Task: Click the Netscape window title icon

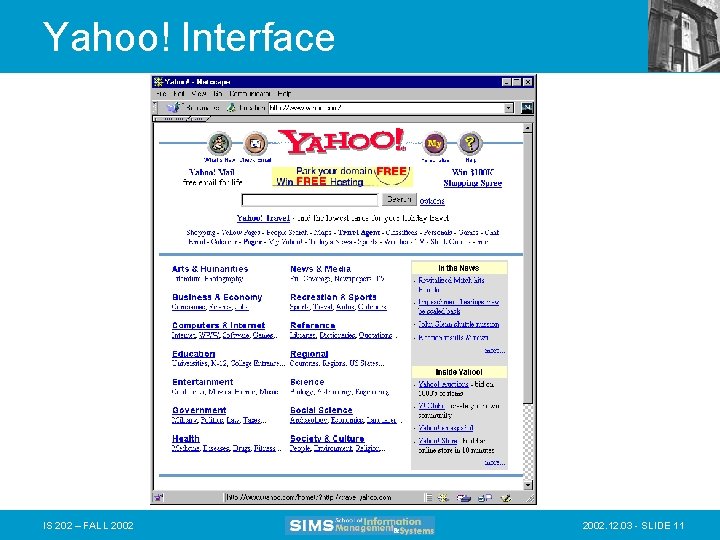Action: click(x=158, y=82)
